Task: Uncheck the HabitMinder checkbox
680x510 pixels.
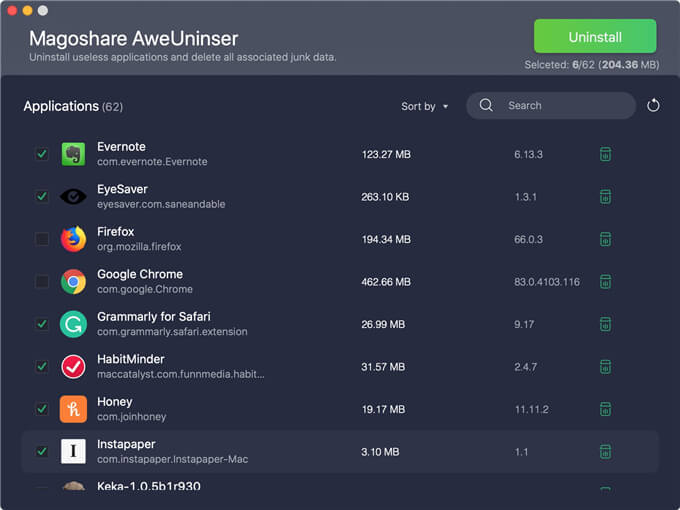Action: [42, 366]
